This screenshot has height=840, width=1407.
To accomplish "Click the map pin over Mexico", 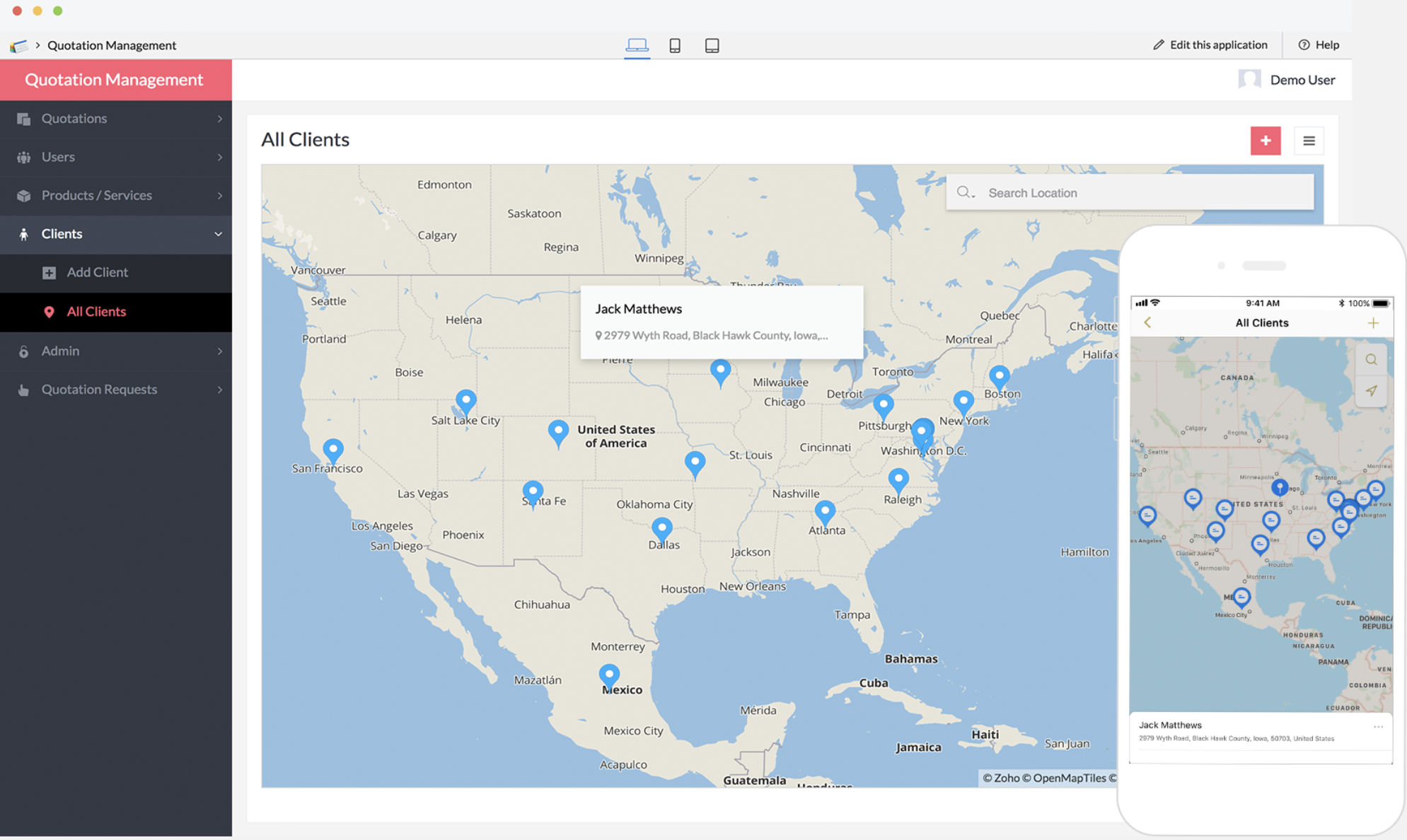I will pos(609,675).
